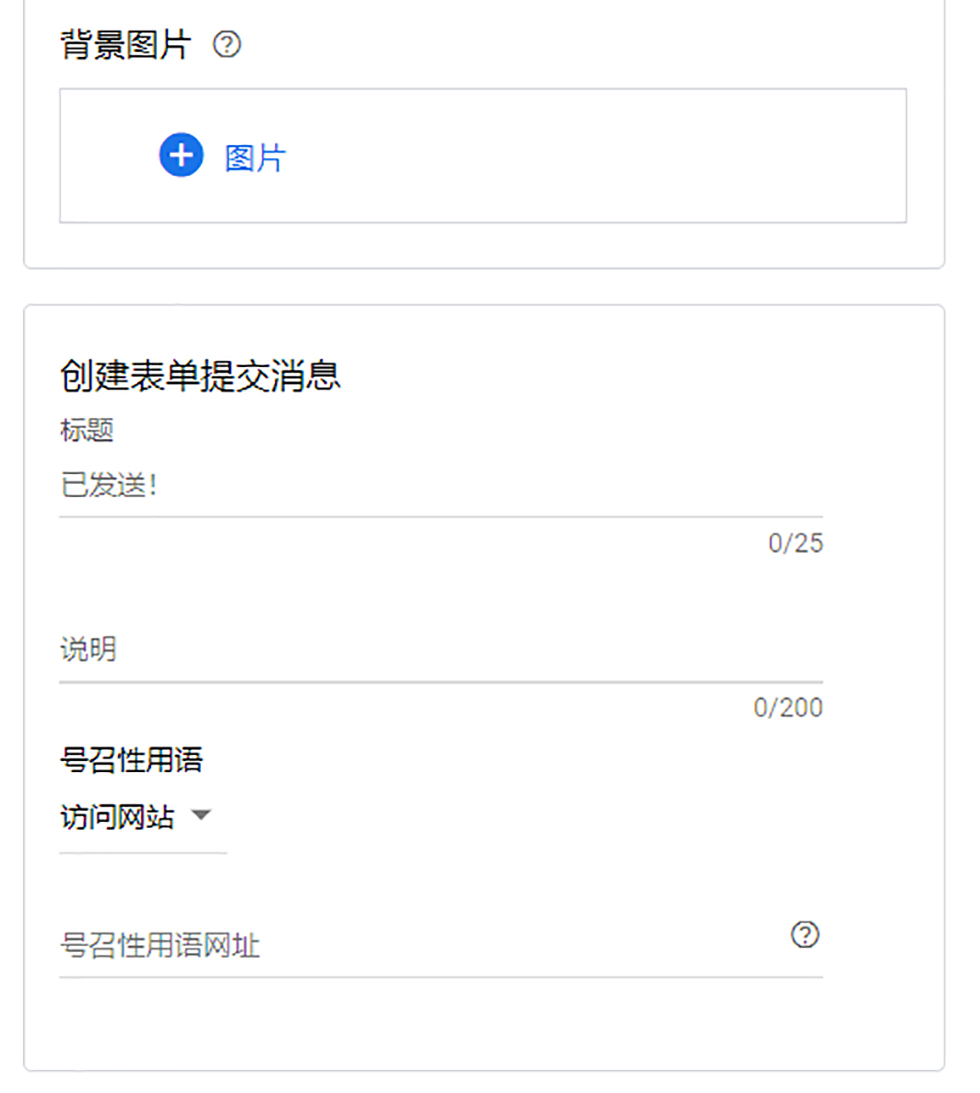The image size is (980, 1093).
Task: Click the 号召性用语 label
Action: point(131,760)
